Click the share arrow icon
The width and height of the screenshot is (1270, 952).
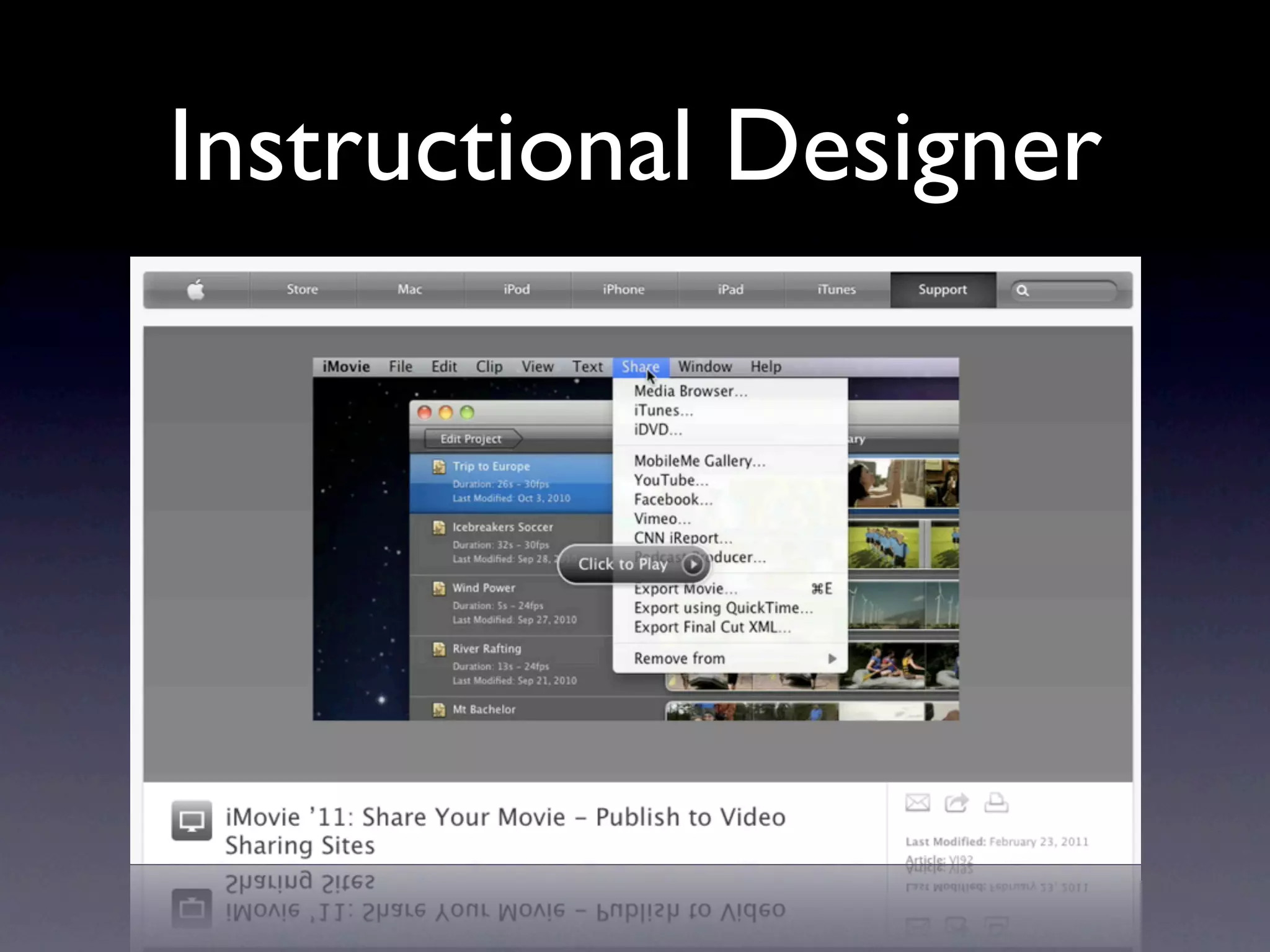click(956, 803)
